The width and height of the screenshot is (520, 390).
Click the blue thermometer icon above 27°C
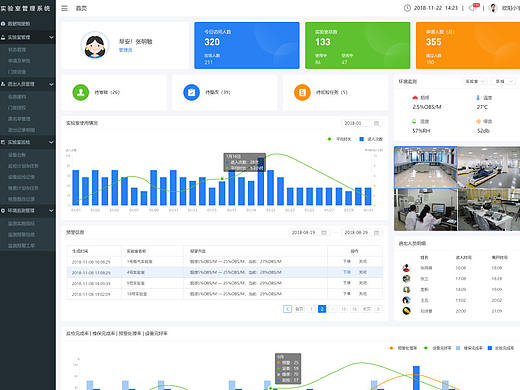coord(478,97)
